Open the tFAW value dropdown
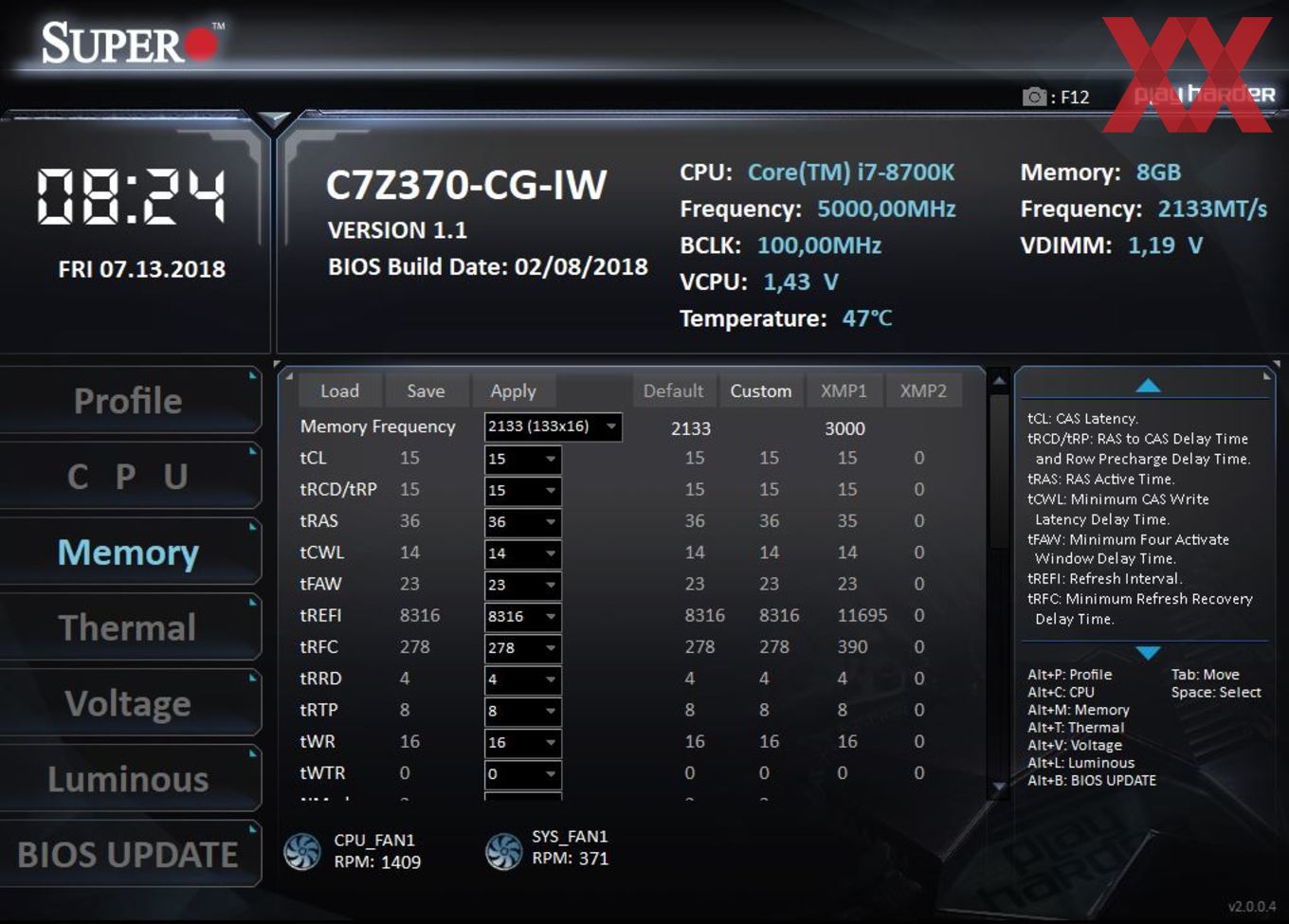The width and height of the screenshot is (1289, 924). [523, 585]
